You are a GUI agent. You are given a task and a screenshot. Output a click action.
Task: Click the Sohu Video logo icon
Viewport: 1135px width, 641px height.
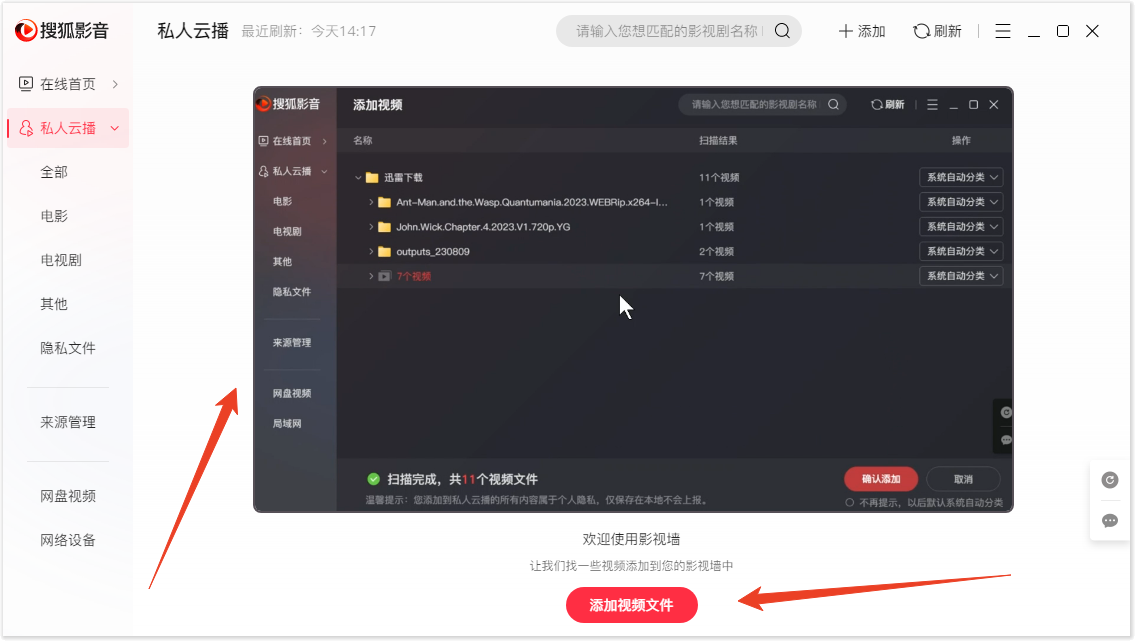pos(26,30)
